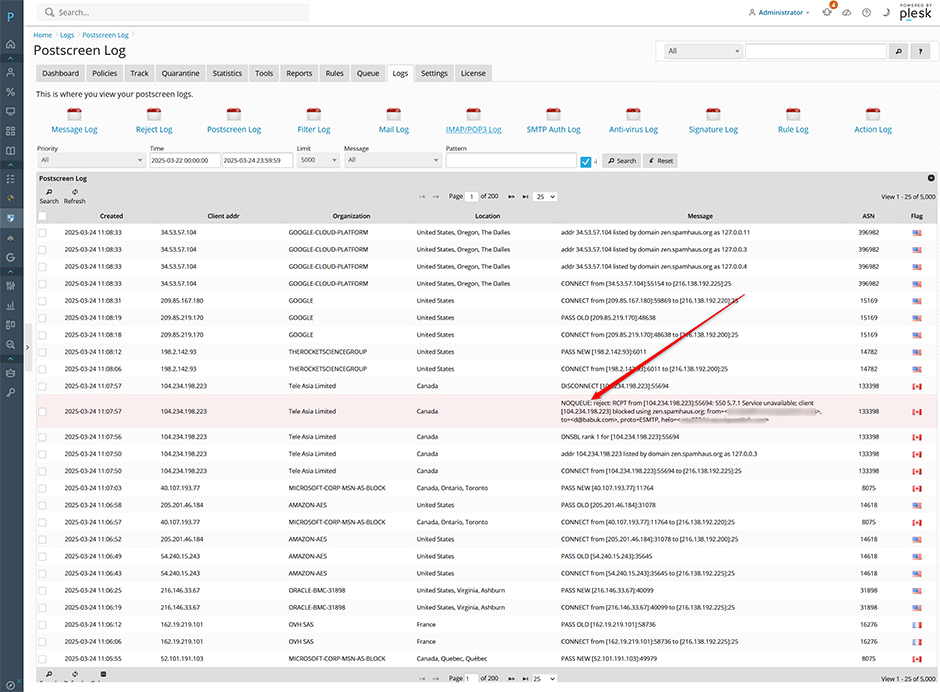Go to the next page of log results
The height and width of the screenshot is (692, 940).
click(x=511, y=197)
